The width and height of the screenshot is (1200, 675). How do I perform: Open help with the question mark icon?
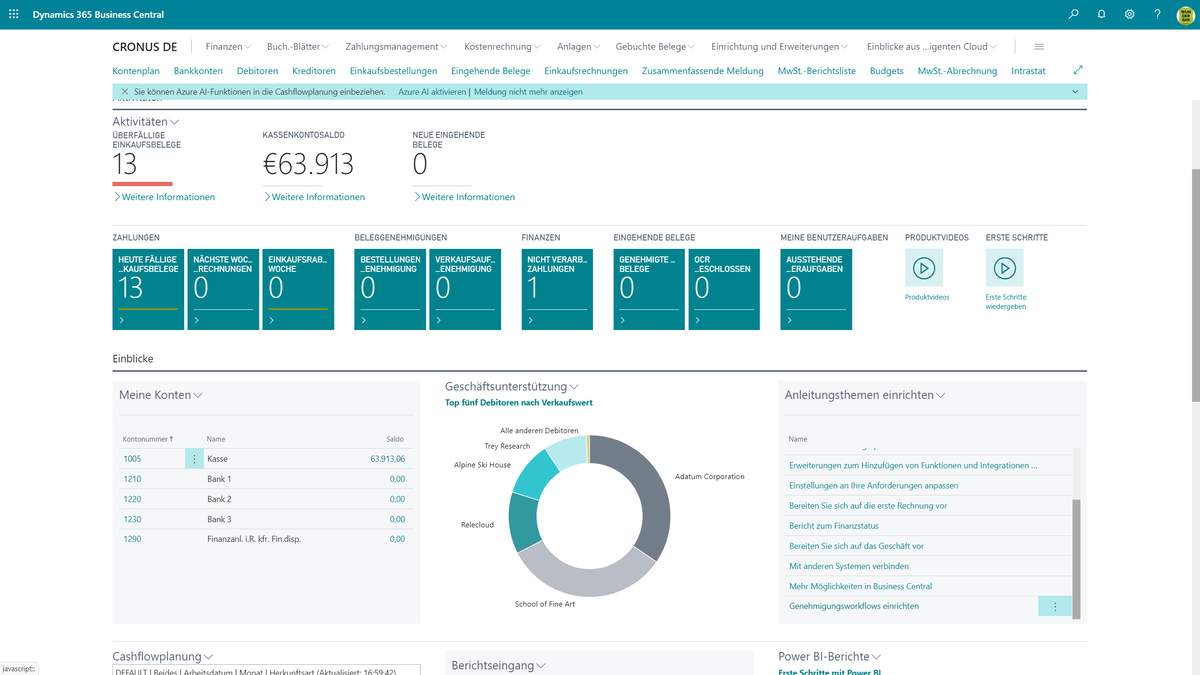tap(1157, 15)
